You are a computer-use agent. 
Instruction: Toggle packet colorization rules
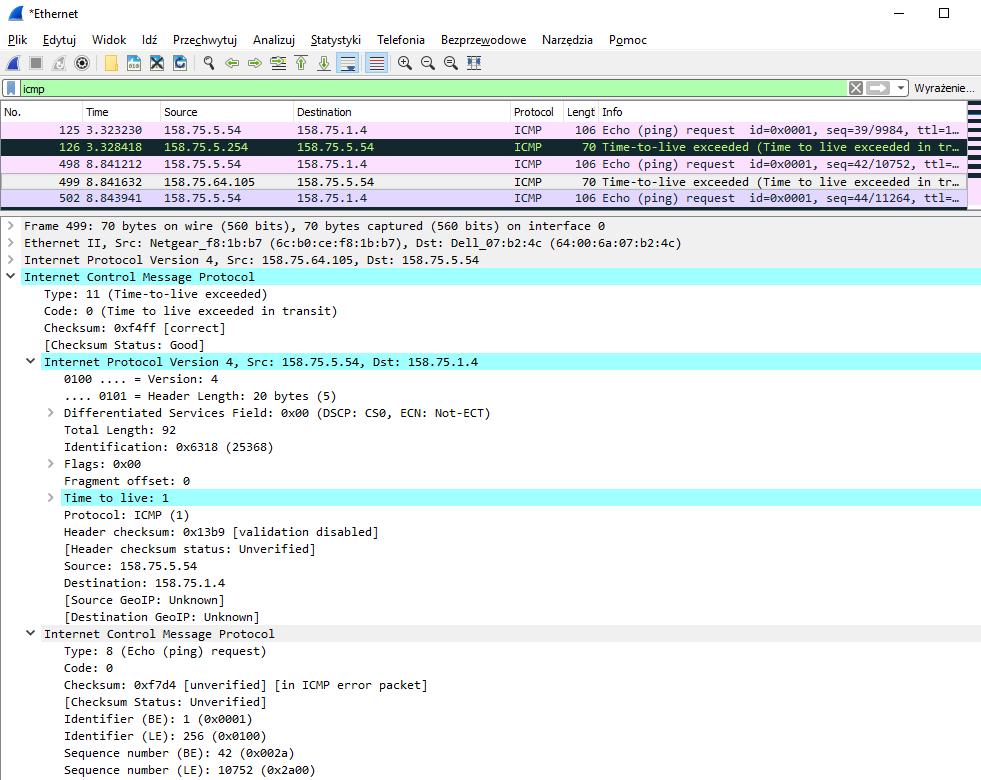click(x=376, y=63)
